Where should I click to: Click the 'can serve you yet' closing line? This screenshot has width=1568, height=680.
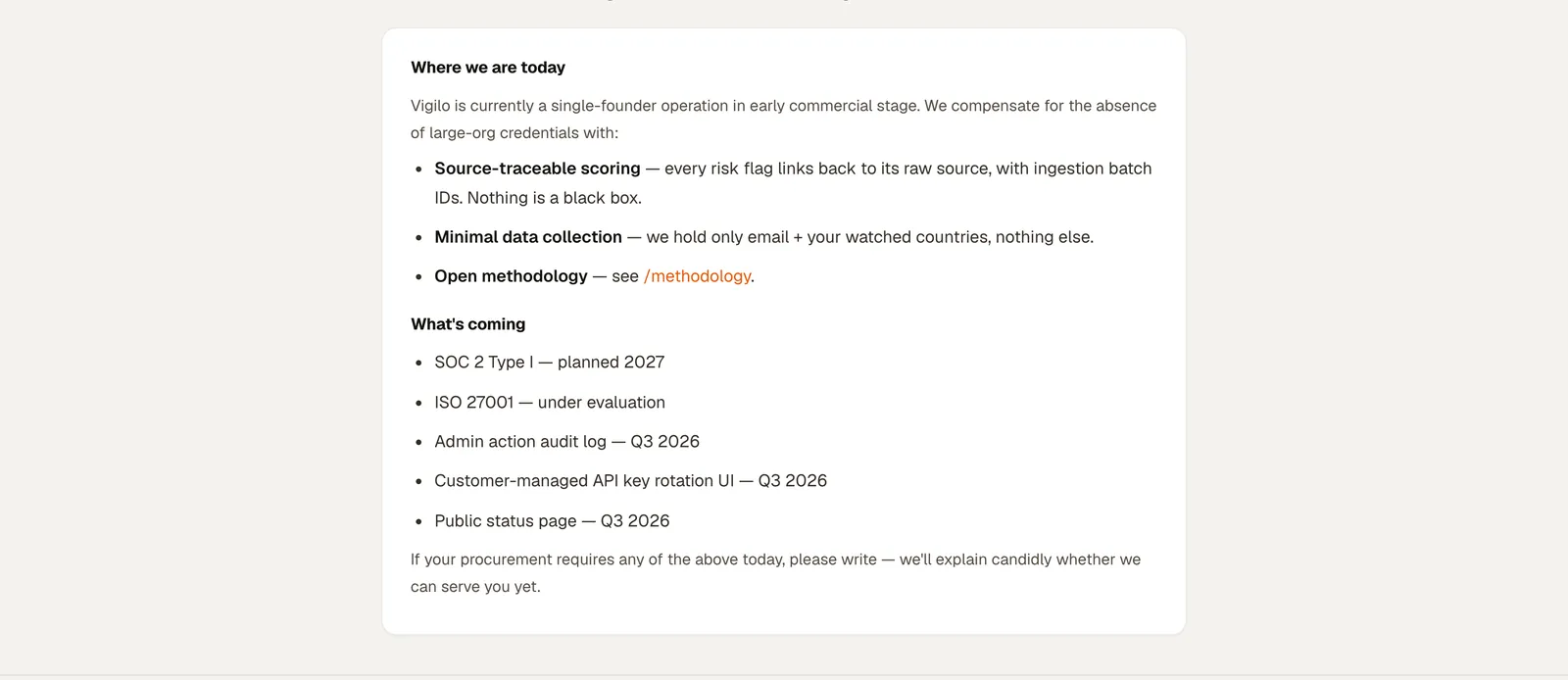(475, 587)
